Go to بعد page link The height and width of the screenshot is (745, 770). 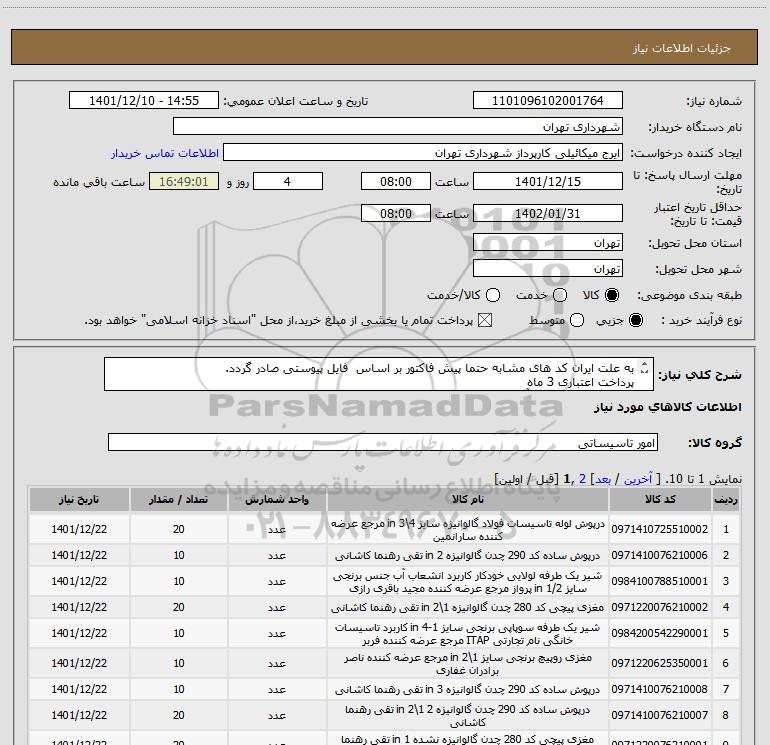click(x=603, y=479)
